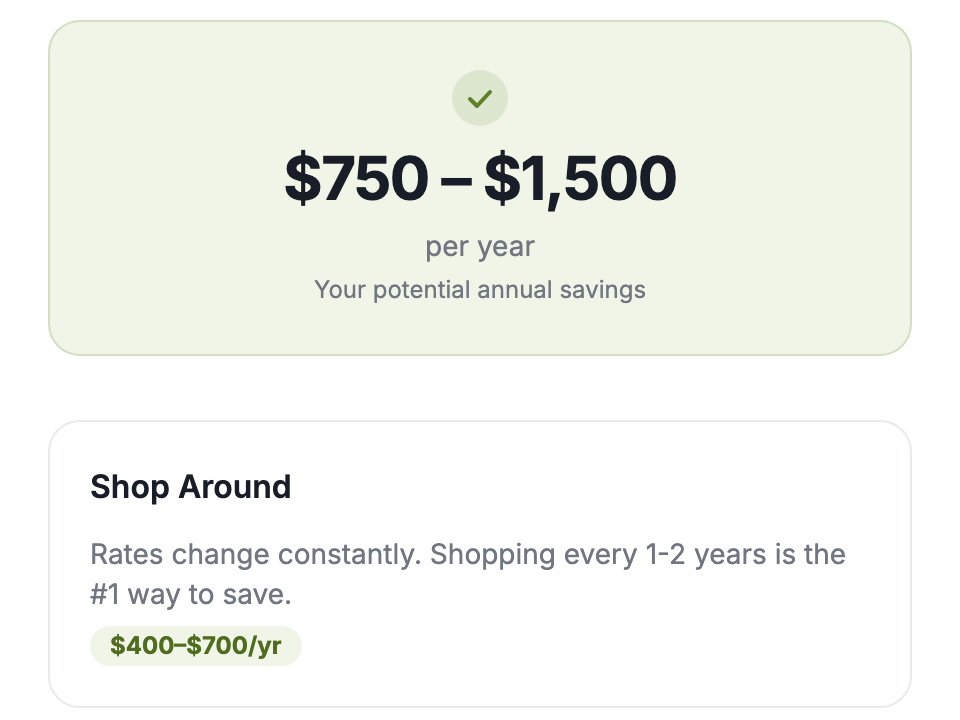Click the dash between the savings amounts

coord(456,180)
